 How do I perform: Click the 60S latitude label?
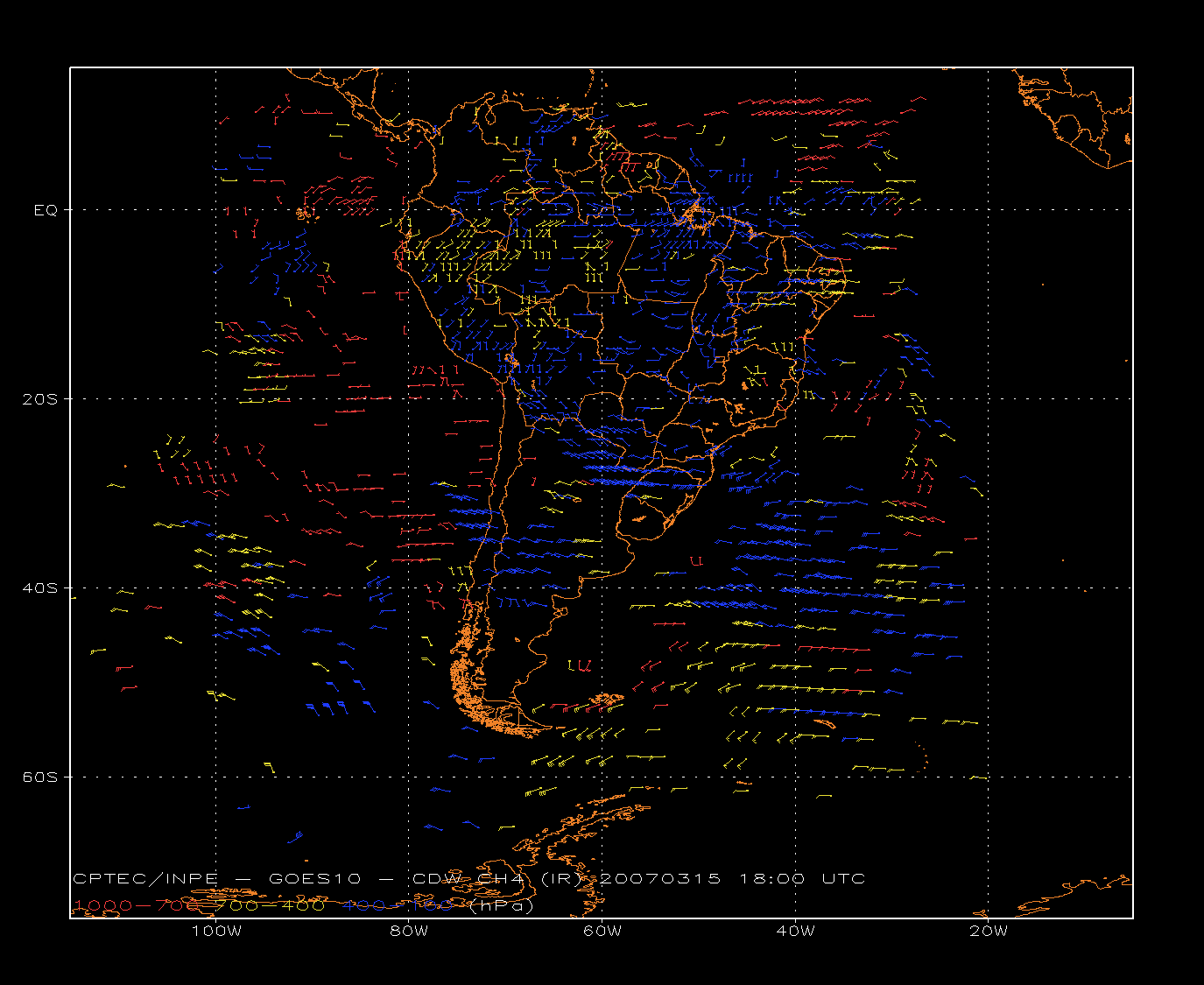click(x=39, y=777)
